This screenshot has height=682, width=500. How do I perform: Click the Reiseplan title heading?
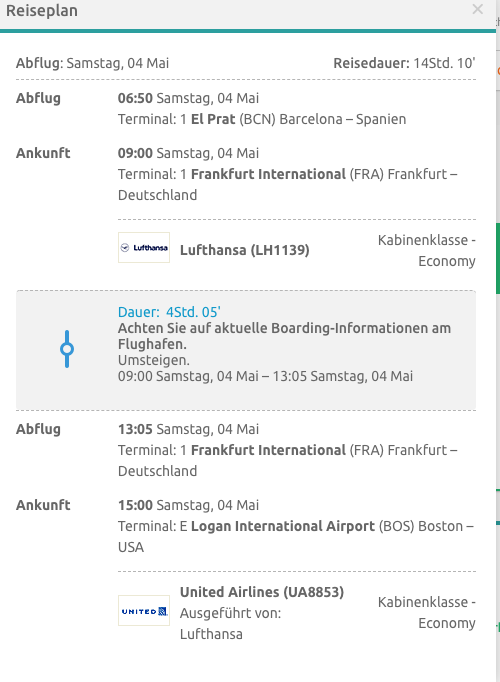[x=42, y=10]
